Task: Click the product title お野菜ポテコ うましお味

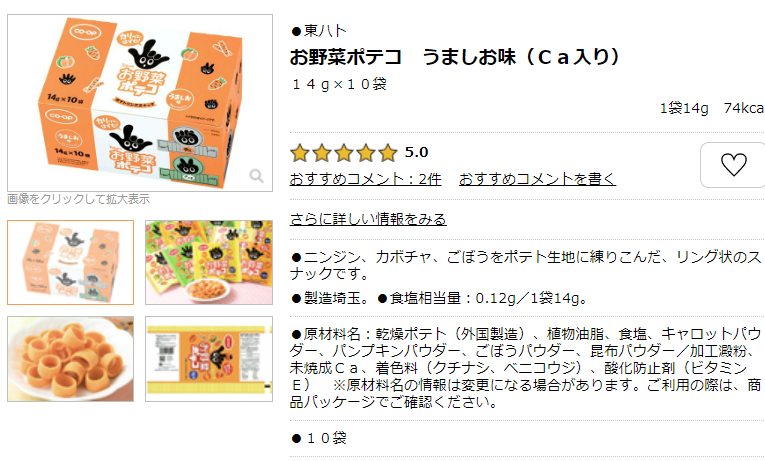Action: [455, 57]
